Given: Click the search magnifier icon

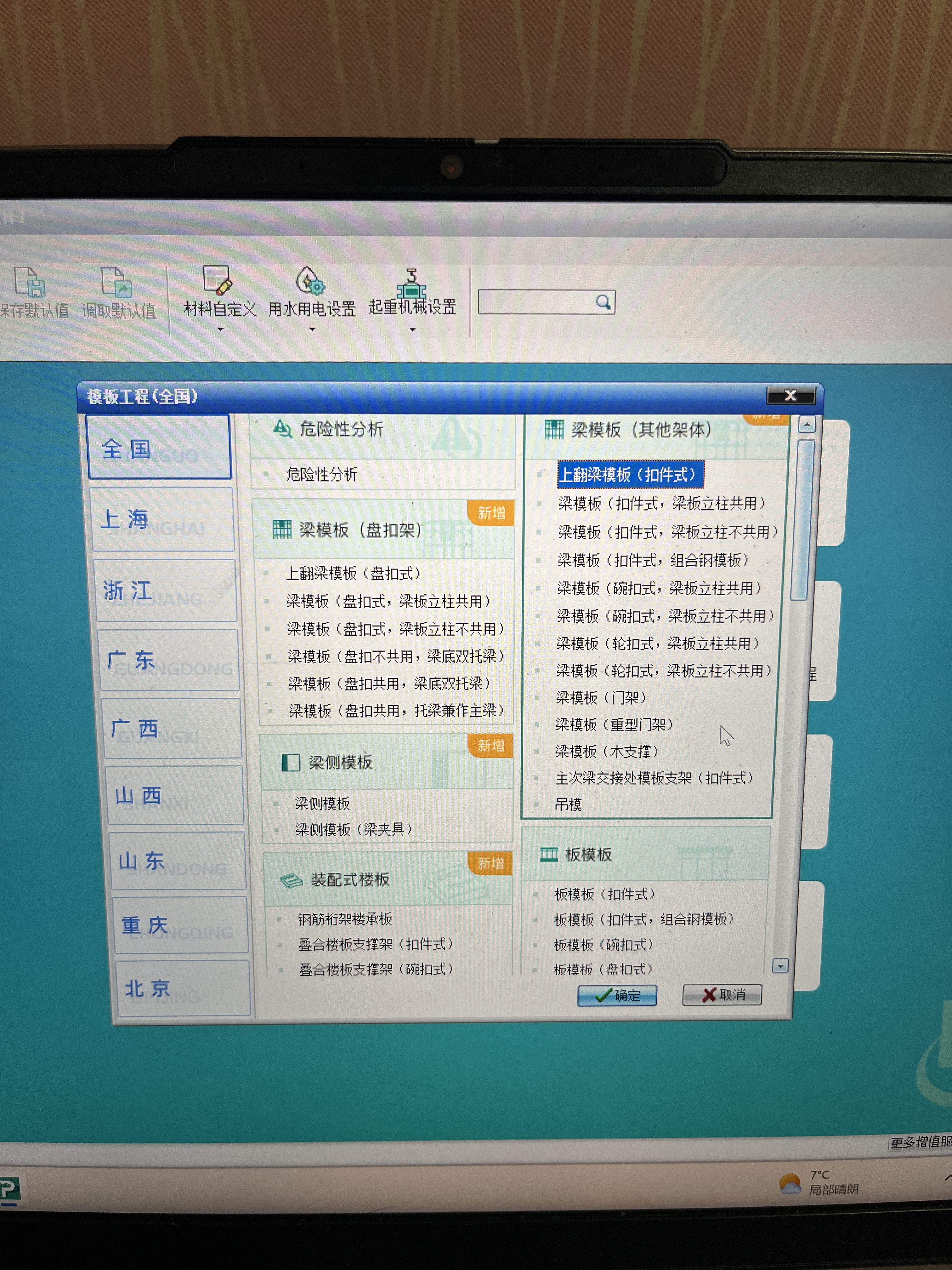Looking at the screenshot, I should [603, 302].
